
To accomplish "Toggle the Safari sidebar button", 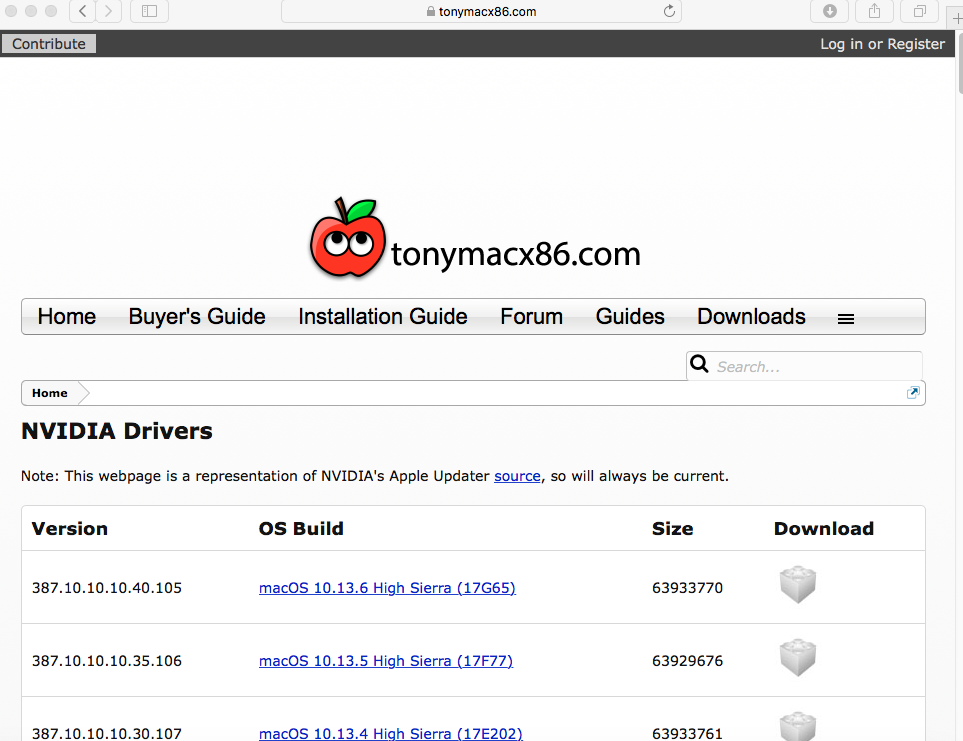I will point(149,11).
